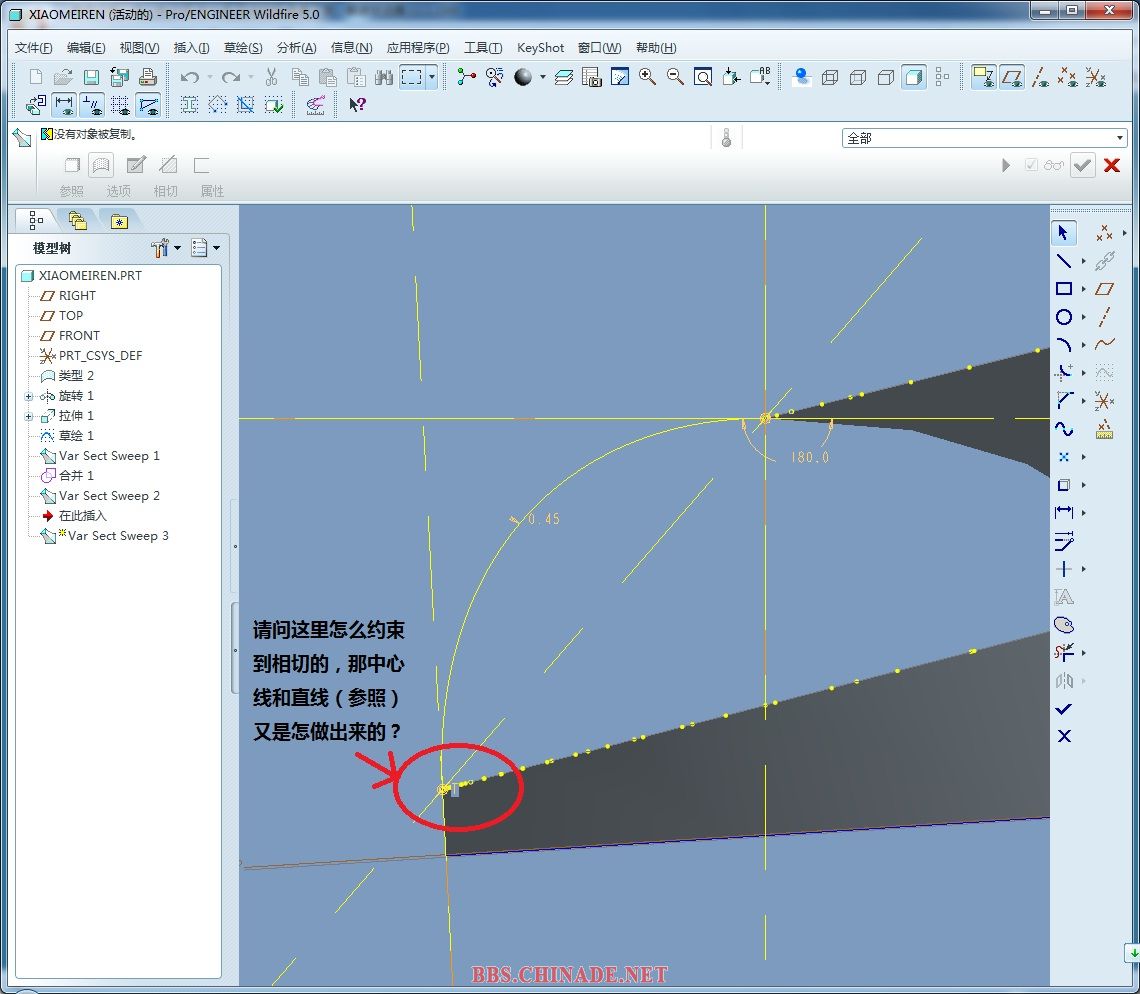The image size is (1140, 994).
Task: Click the Zoom In magnifier icon
Action: tap(647, 77)
